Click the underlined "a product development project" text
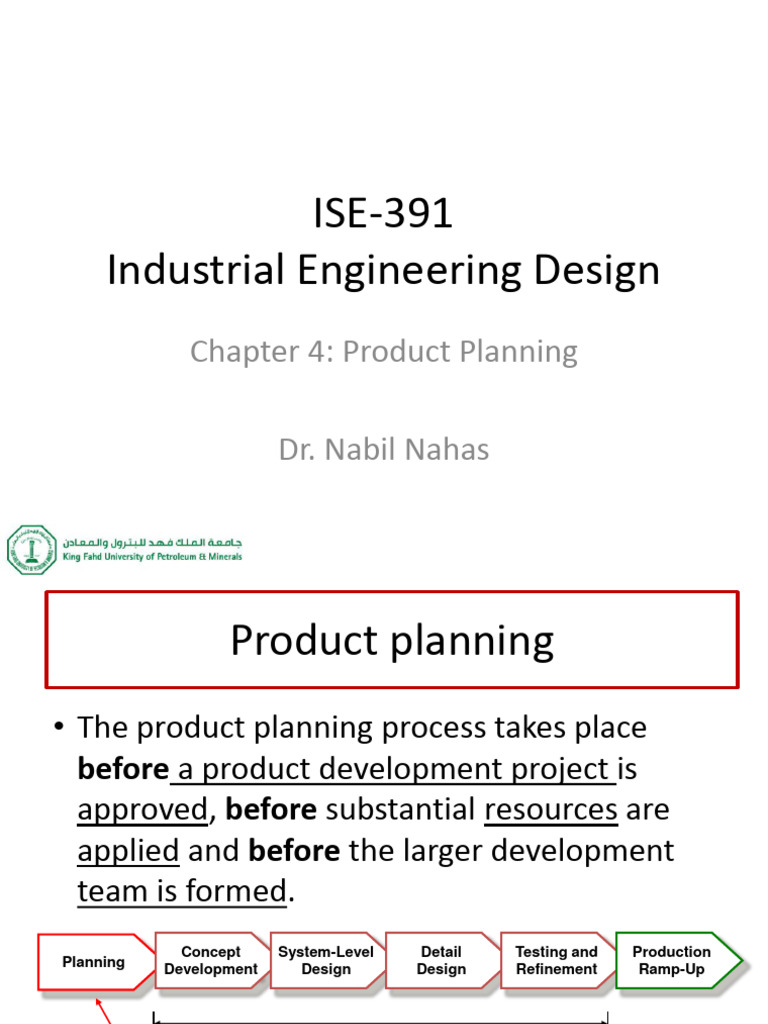The width and height of the screenshot is (768, 1024). pos(394,769)
